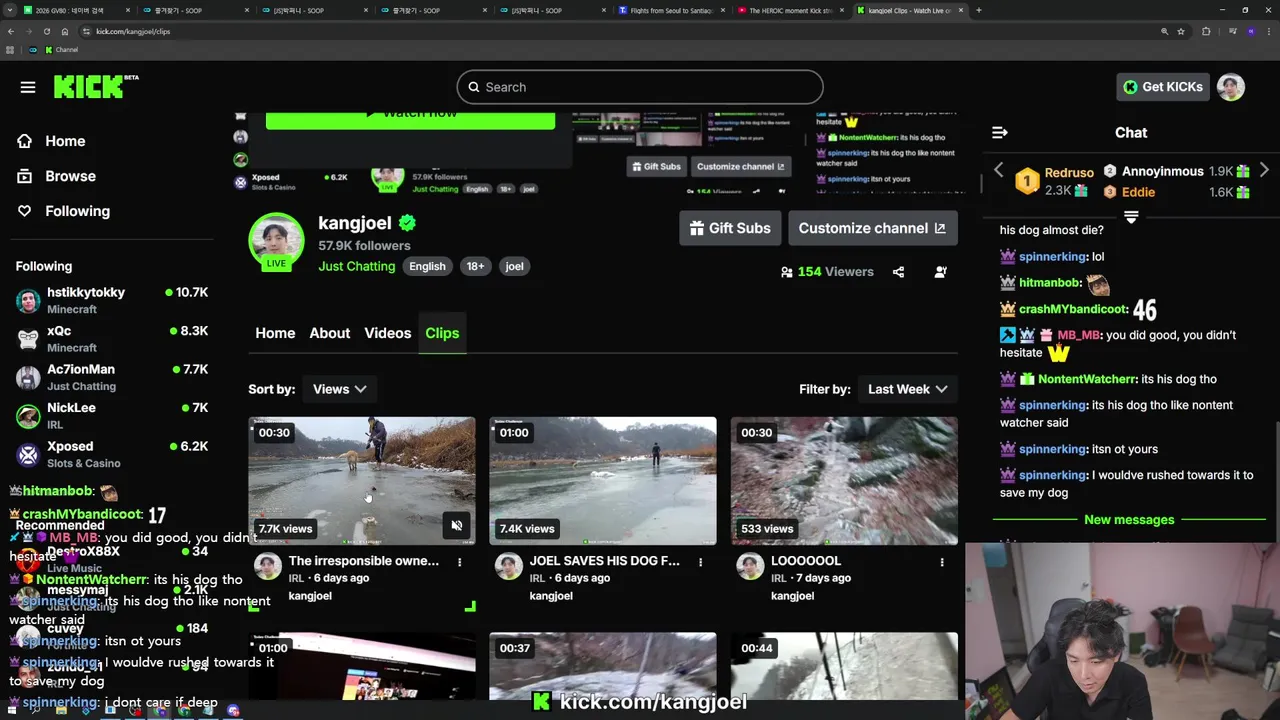The width and height of the screenshot is (1280, 720).
Task: Open the 00:44 clip thumbnail
Action: click(844, 666)
